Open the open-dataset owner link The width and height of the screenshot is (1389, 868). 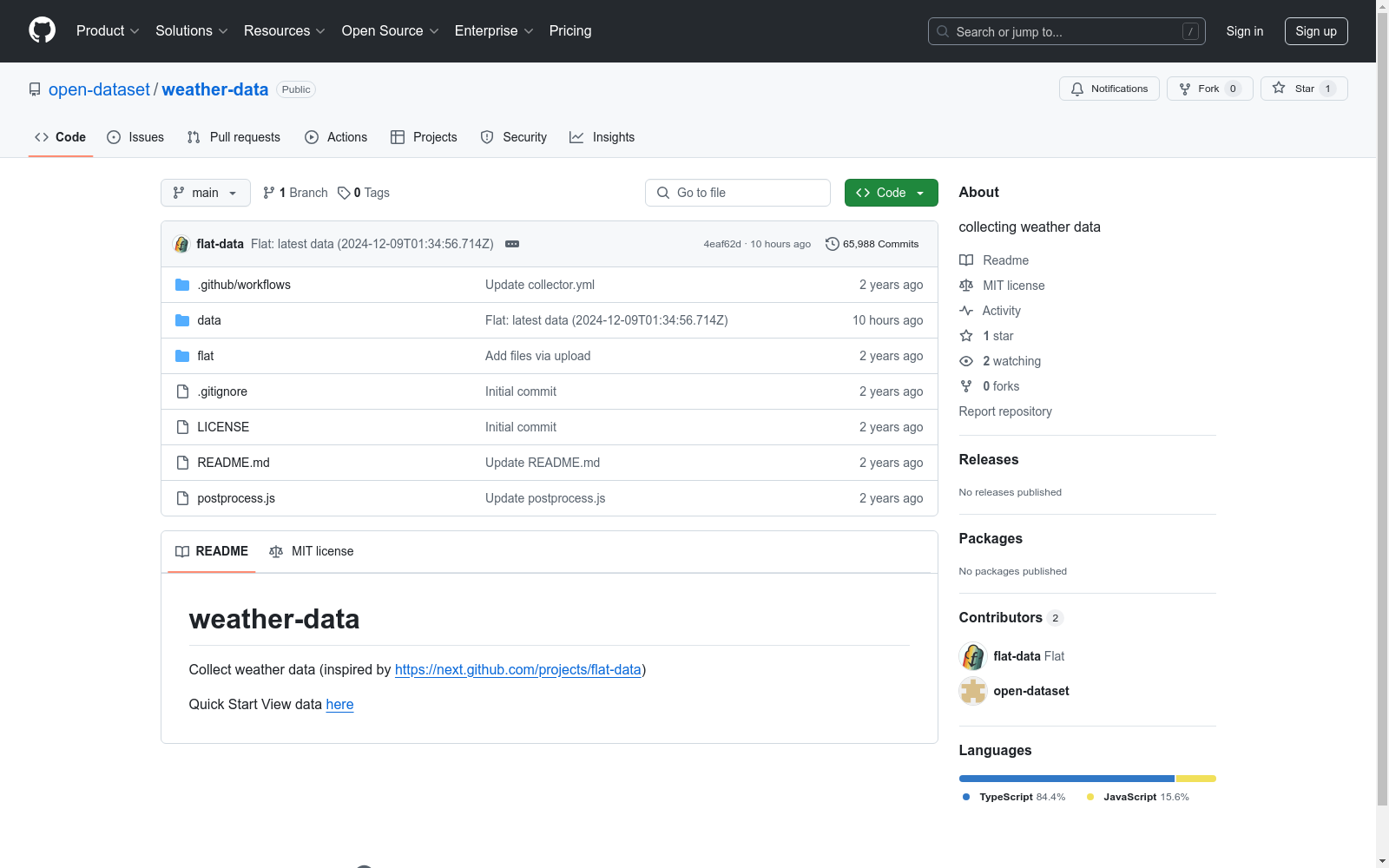pyautogui.click(x=99, y=89)
